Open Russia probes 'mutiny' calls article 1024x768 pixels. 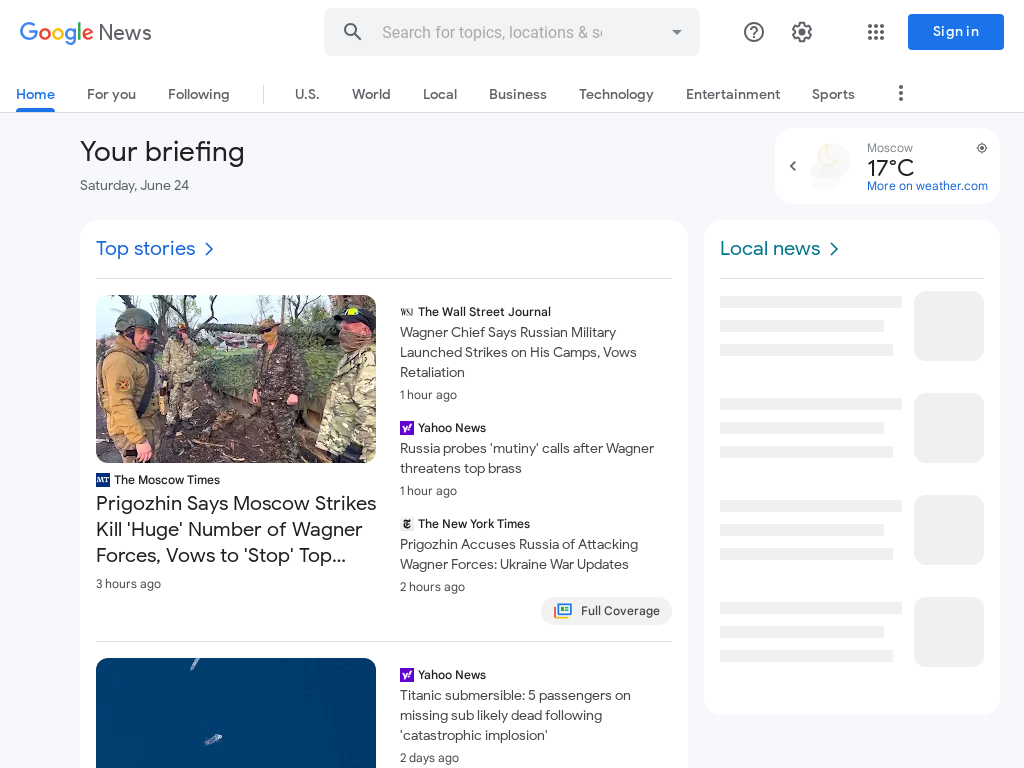pyautogui.click(x=527, y=458)
